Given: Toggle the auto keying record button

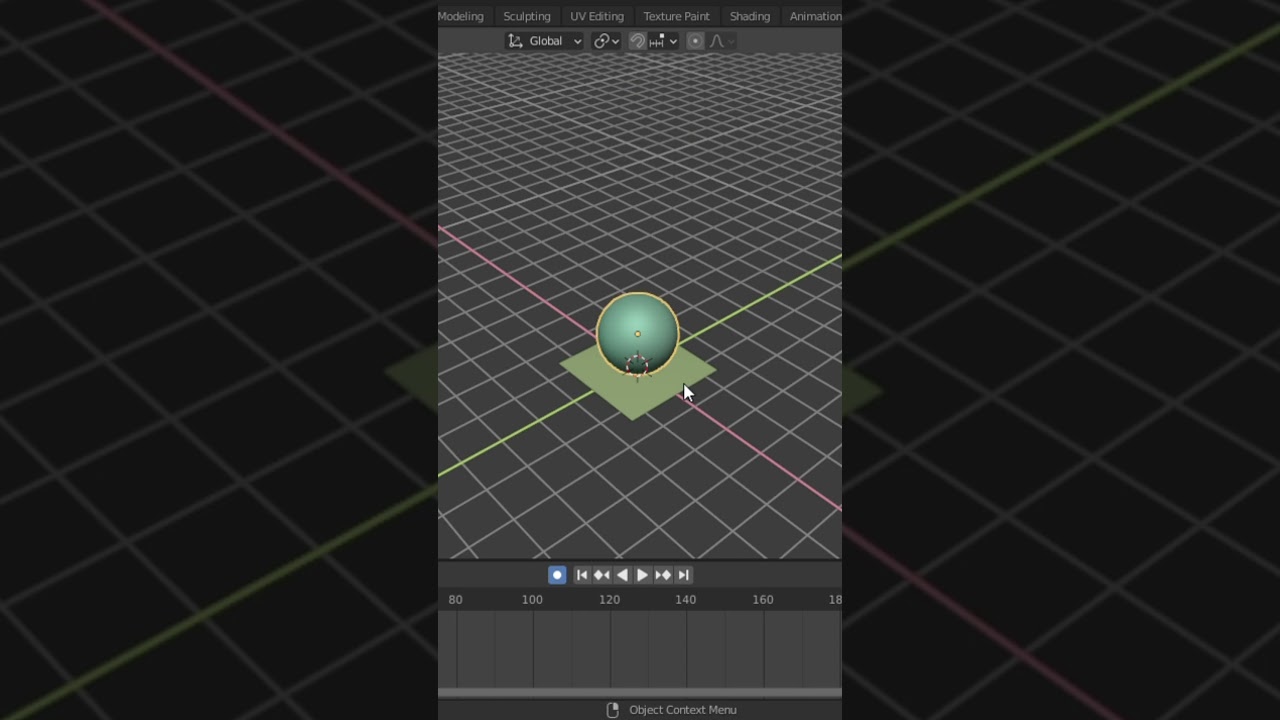Looking at the screenshot, I should click(x=557, y=575).
